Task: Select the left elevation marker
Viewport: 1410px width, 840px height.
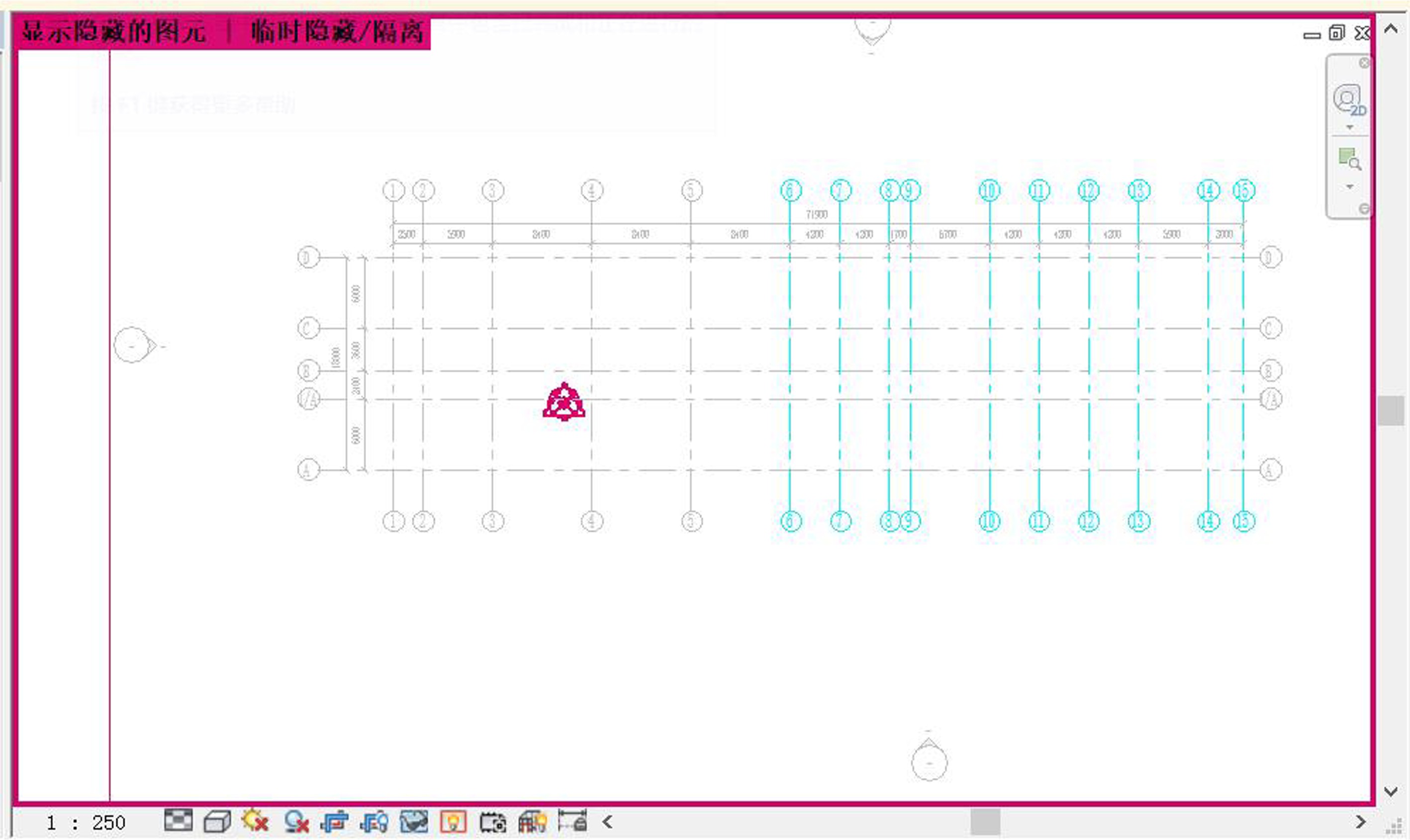Action: click(135, 345)
